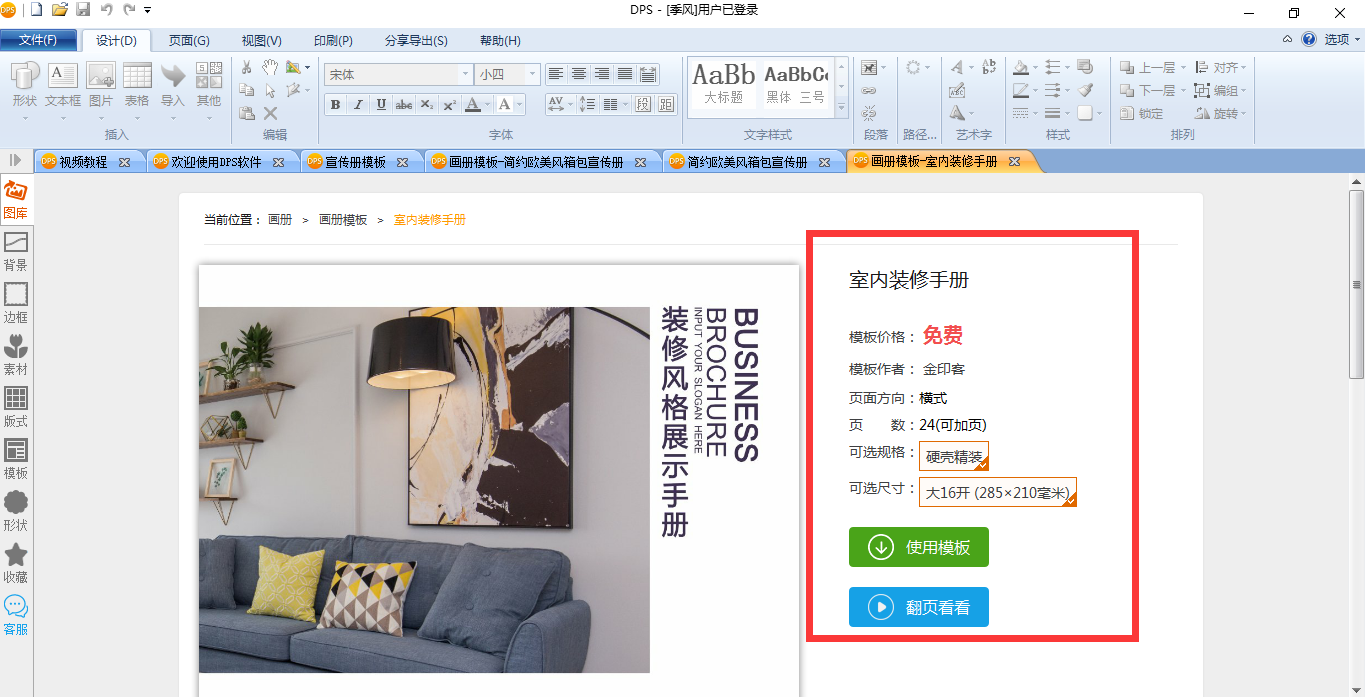Open the 图库 gallery panel in sidebar
Image resolution: width=1365 pixels, height=697 pixels.
16,199
